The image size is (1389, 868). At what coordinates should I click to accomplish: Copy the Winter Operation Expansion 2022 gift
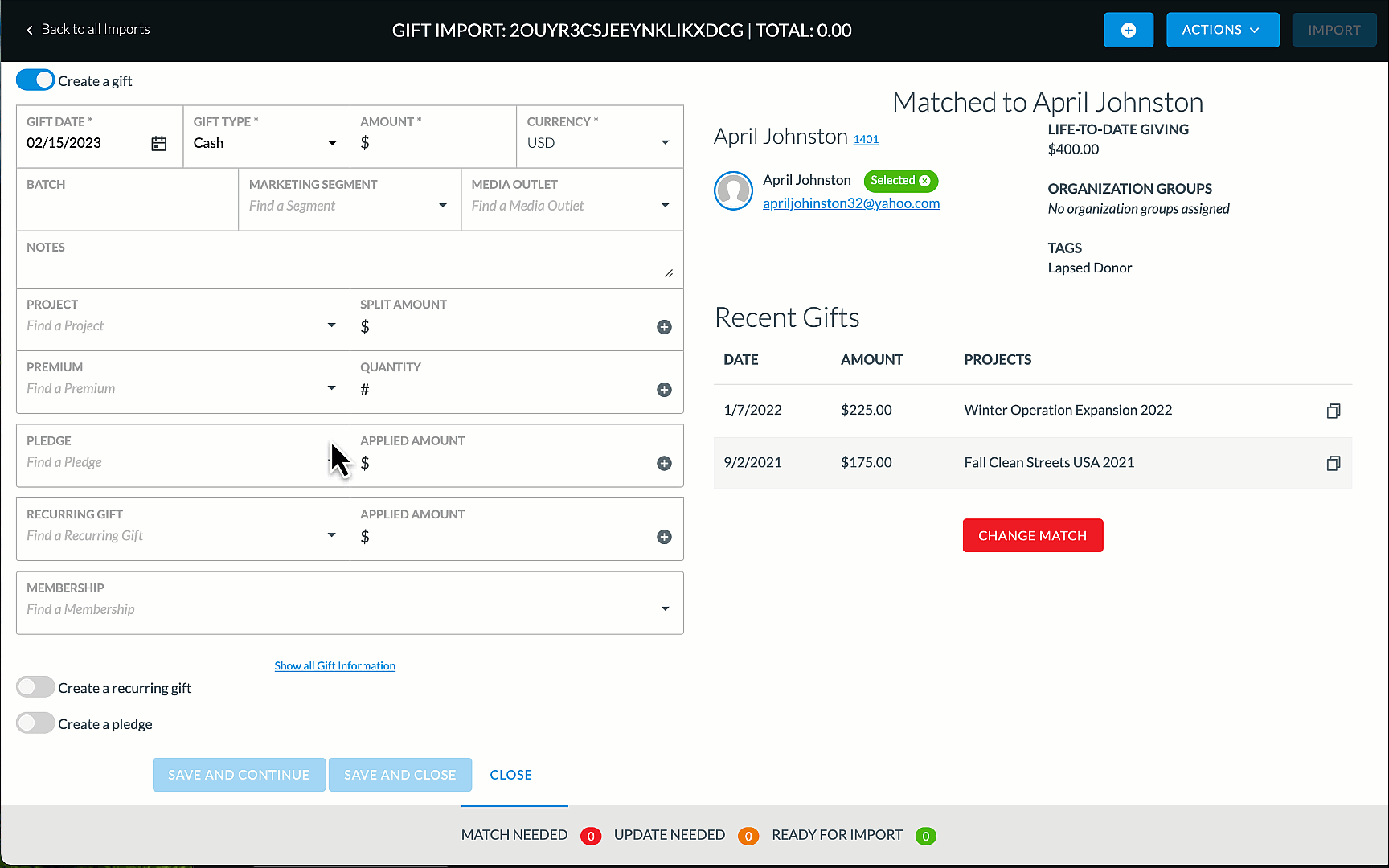1333,411
